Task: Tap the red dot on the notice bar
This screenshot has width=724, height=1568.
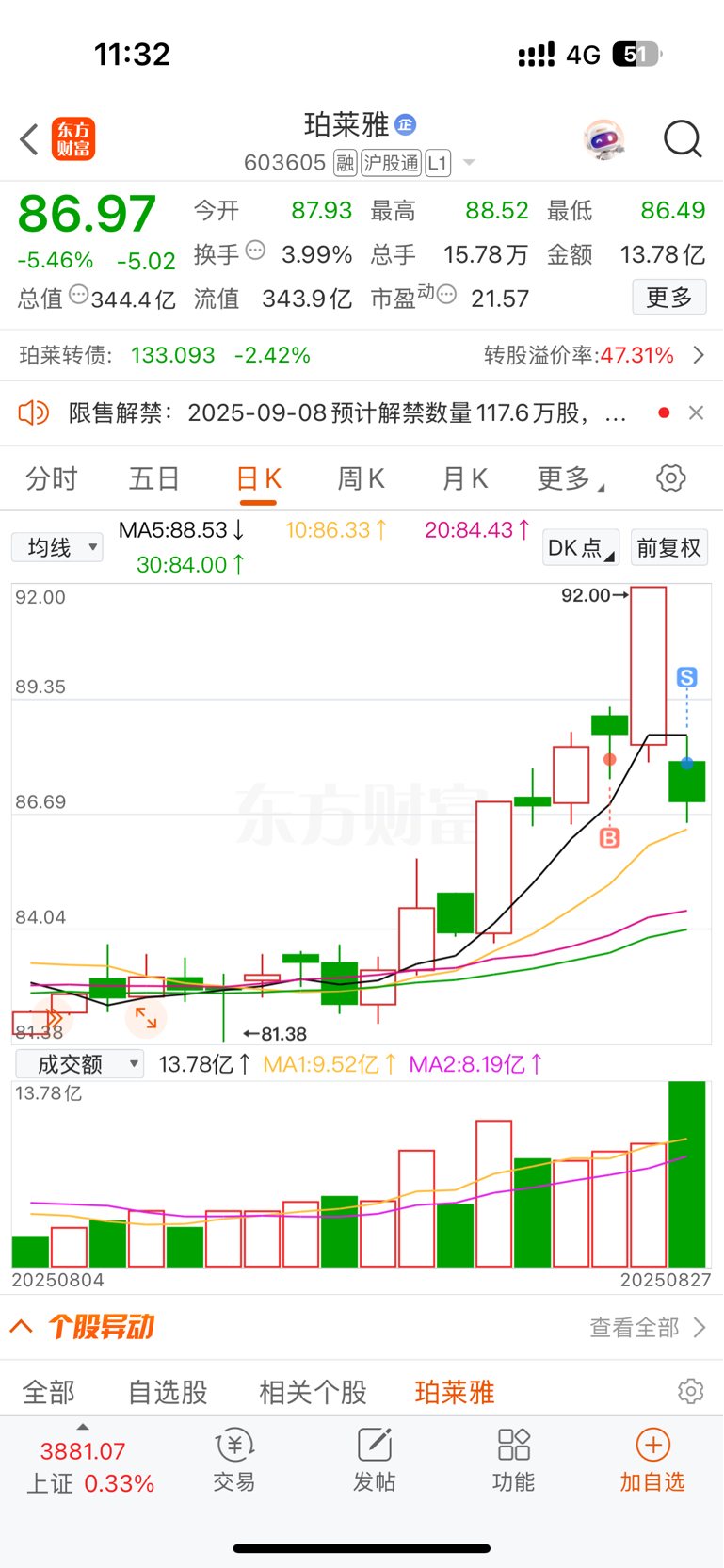Action: click(664, 412)
